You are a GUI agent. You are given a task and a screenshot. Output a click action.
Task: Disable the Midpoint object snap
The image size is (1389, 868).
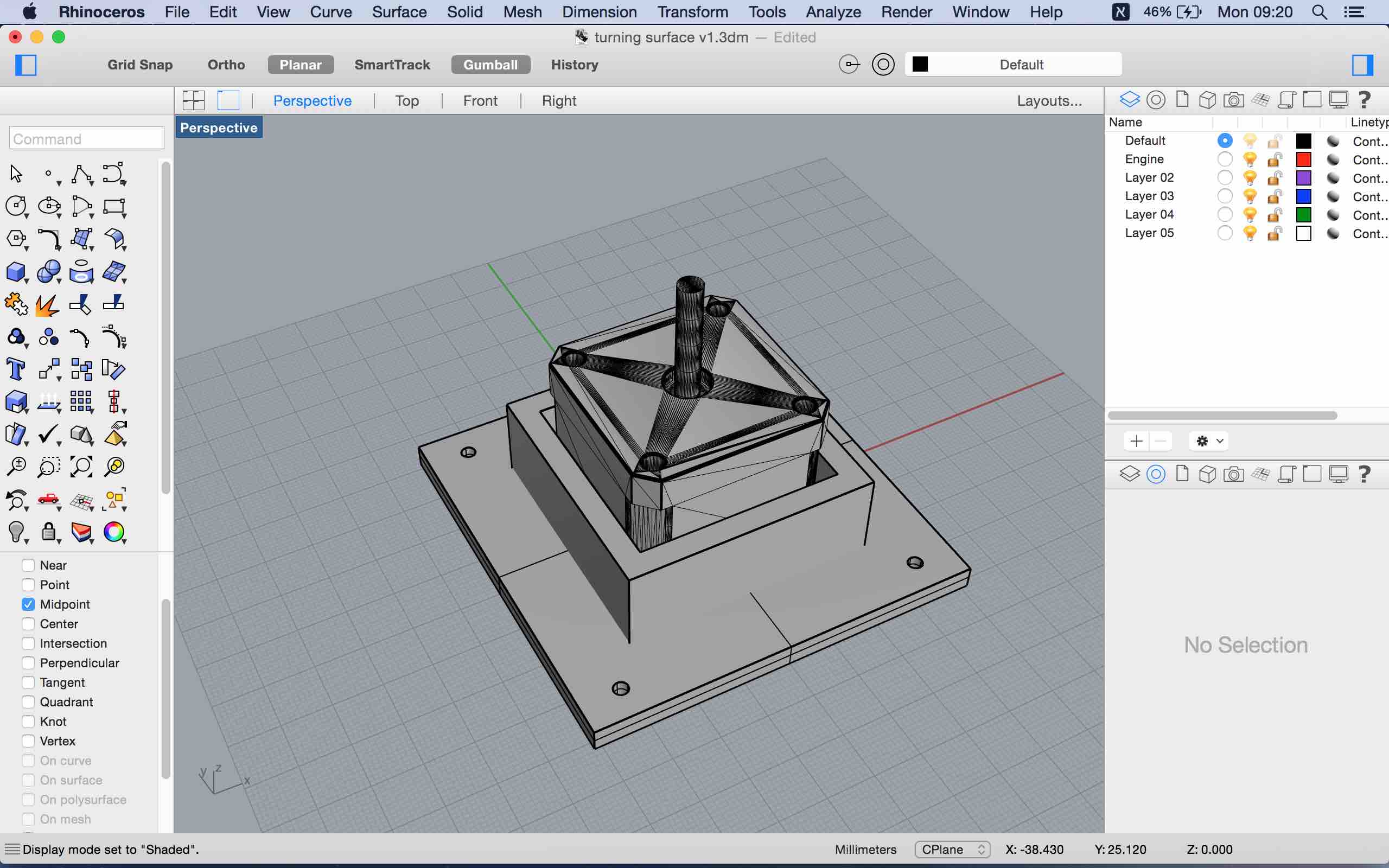tap(28, 604)
